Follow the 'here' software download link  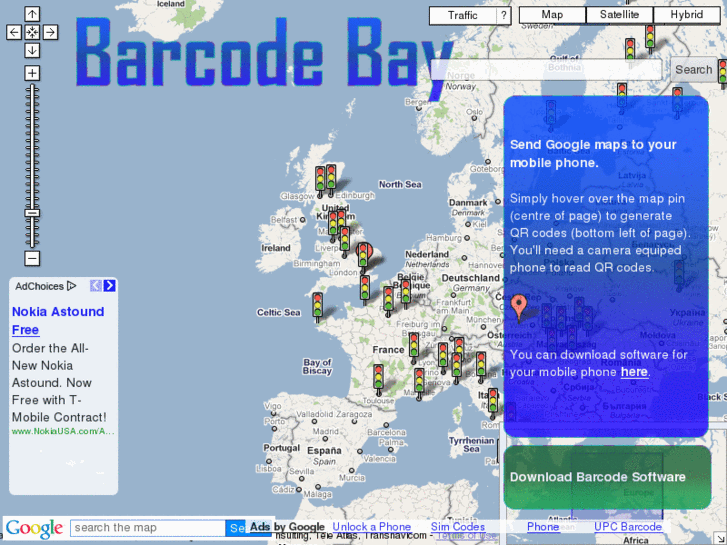point(634,372)
